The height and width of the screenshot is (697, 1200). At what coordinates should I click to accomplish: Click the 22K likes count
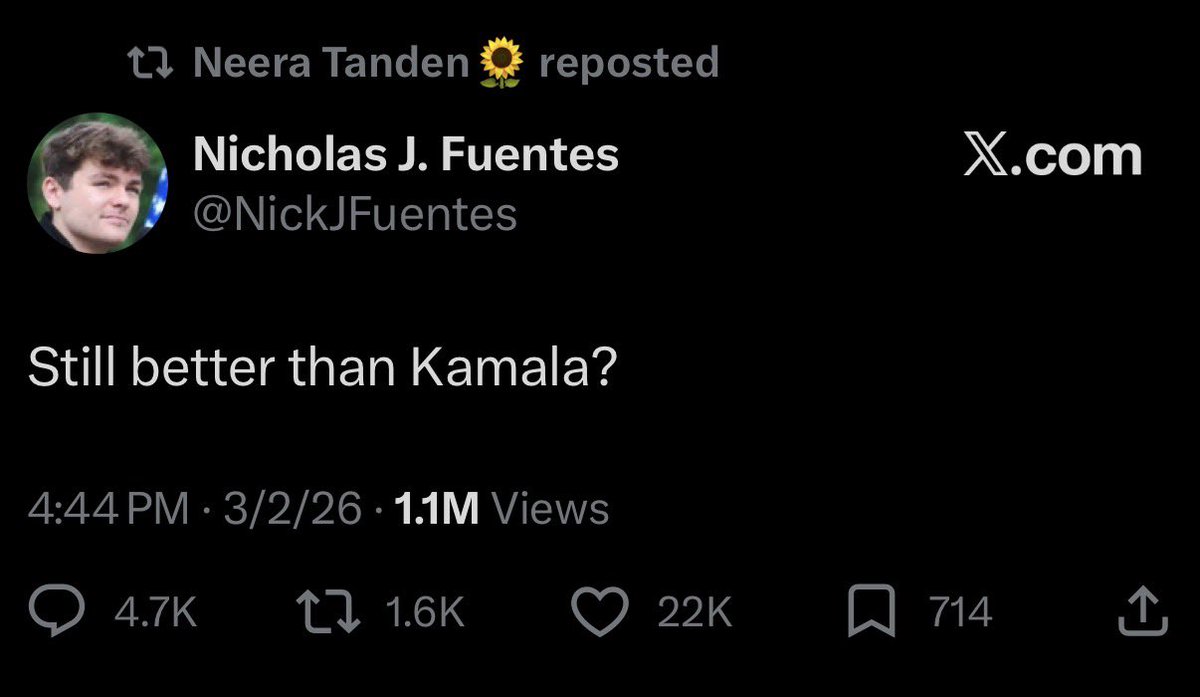(x=694, y=613)
